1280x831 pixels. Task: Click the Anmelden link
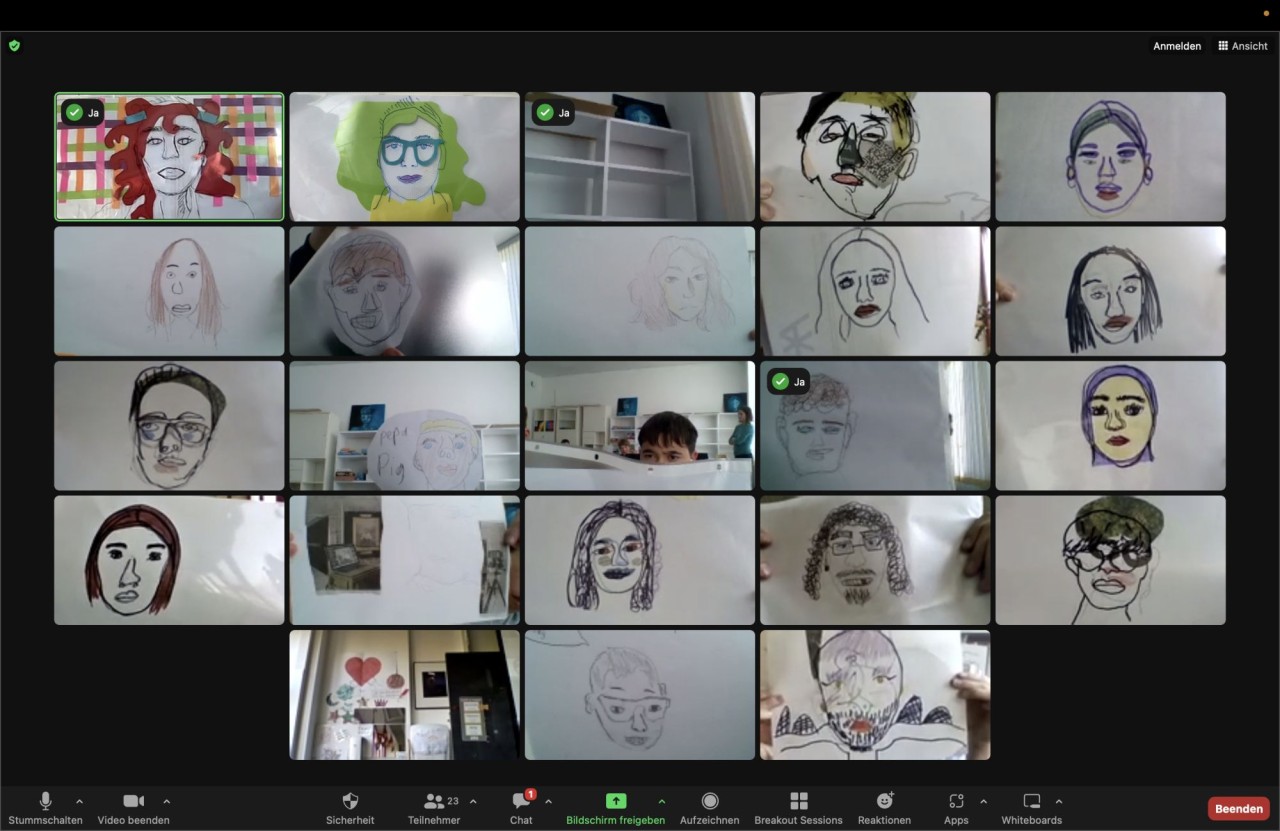point(1177,46)
